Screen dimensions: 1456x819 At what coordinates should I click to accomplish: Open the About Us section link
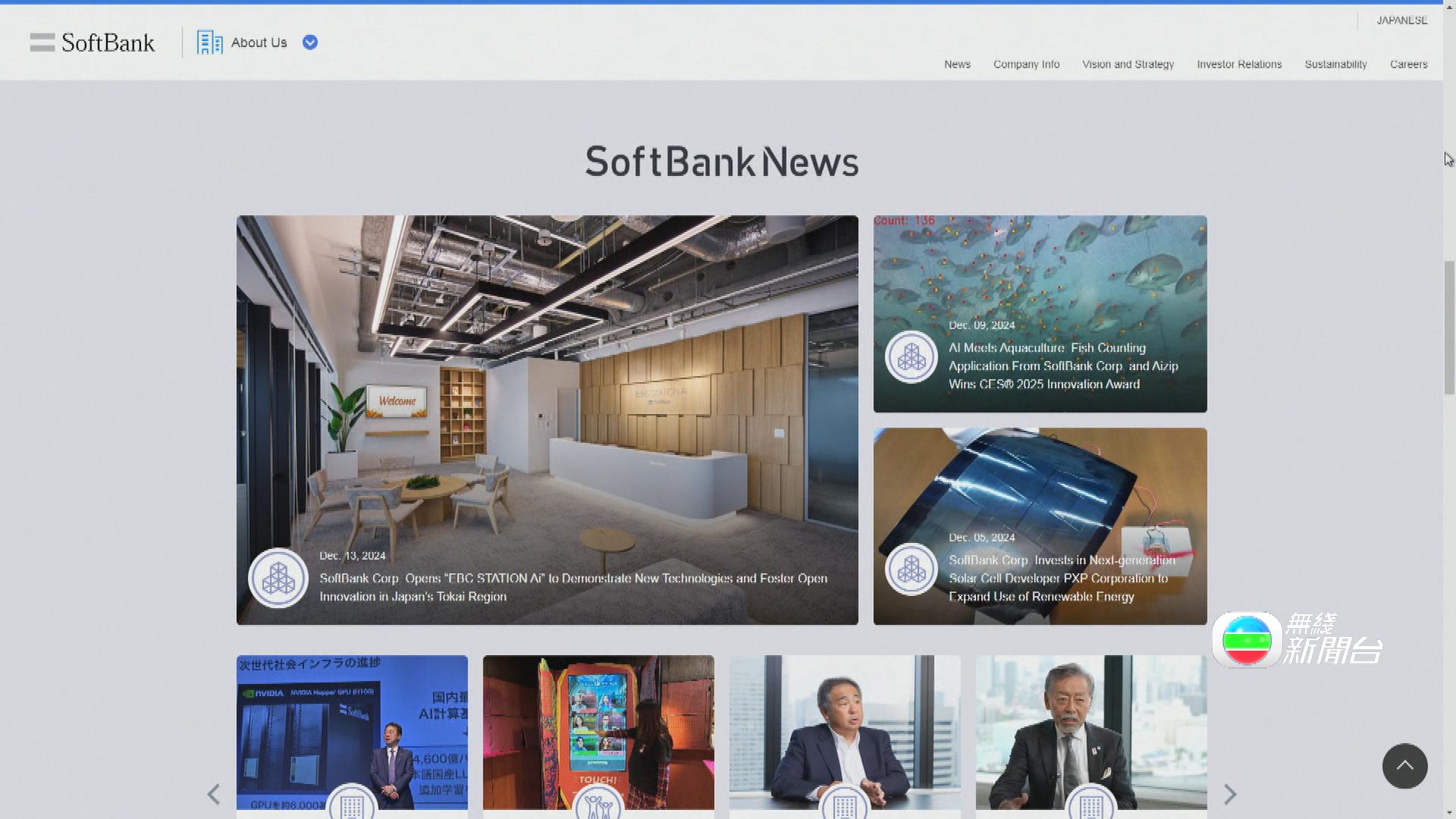click(259, 42)
